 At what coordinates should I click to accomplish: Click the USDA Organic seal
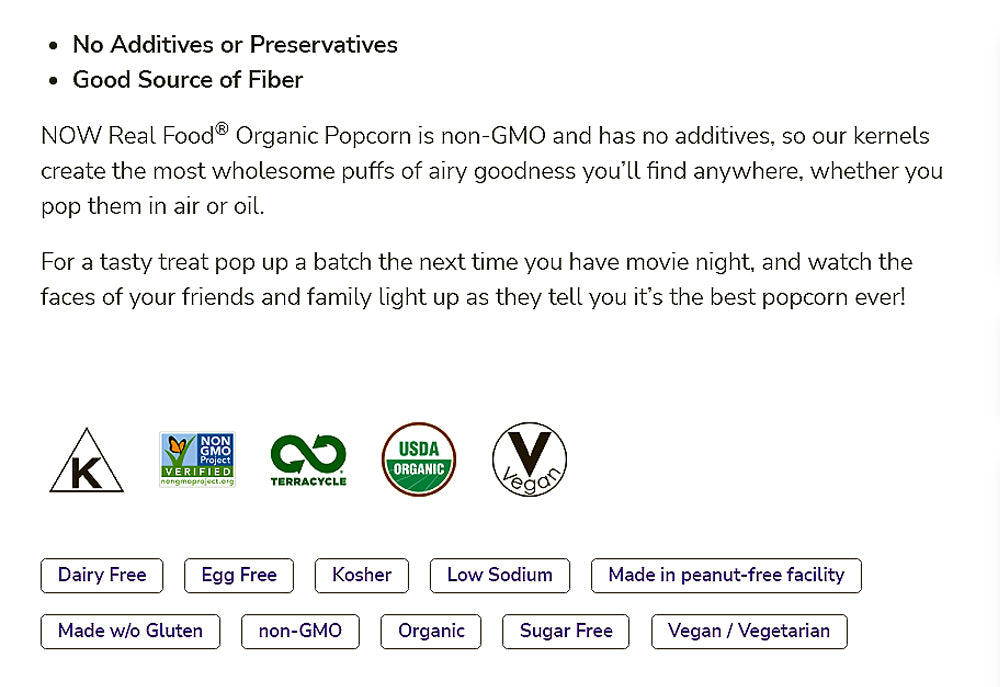419,459
